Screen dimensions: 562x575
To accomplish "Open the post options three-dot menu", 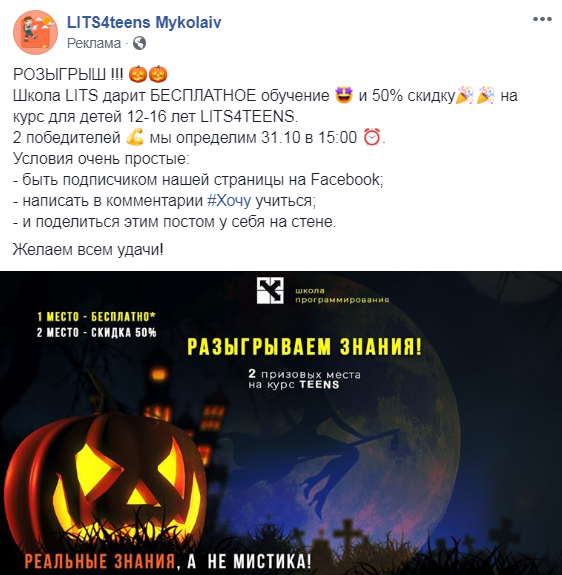I will 542,19.
